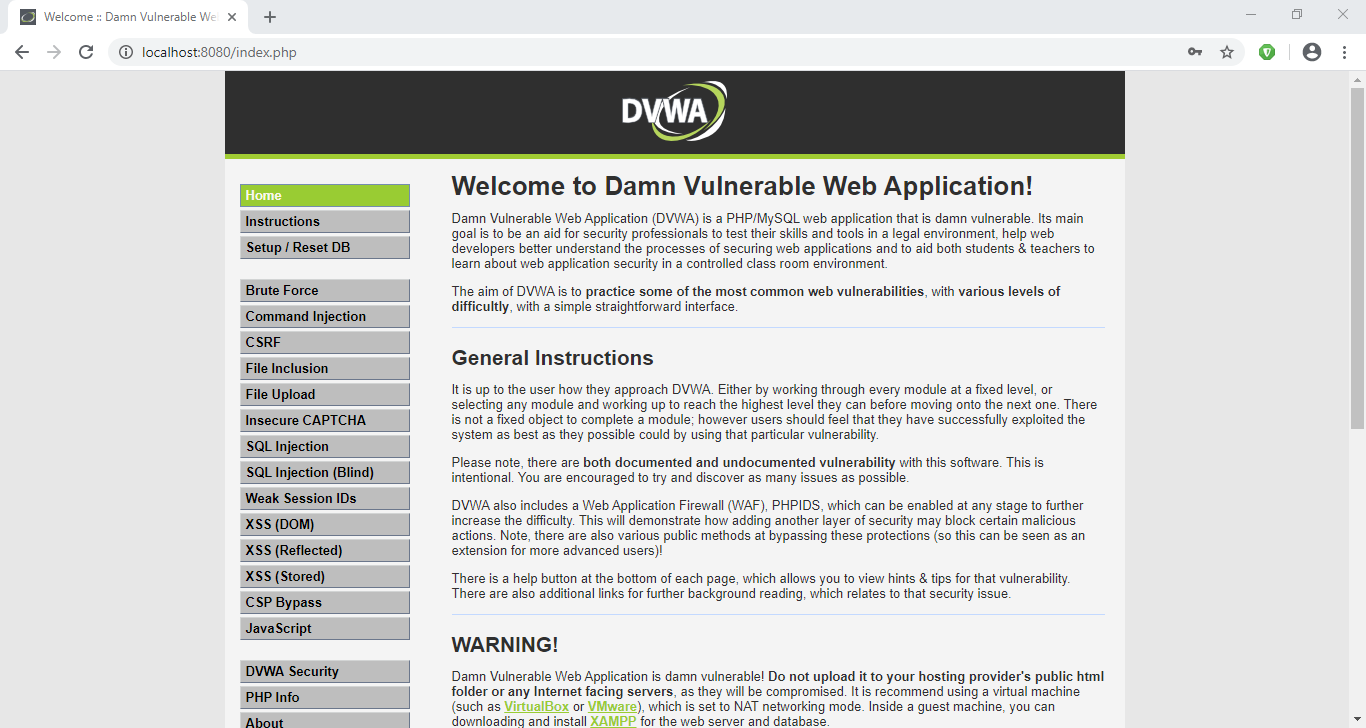Open the PHP Info page
The width and height of the screenshot is (1366, 728).
[325, 698]
